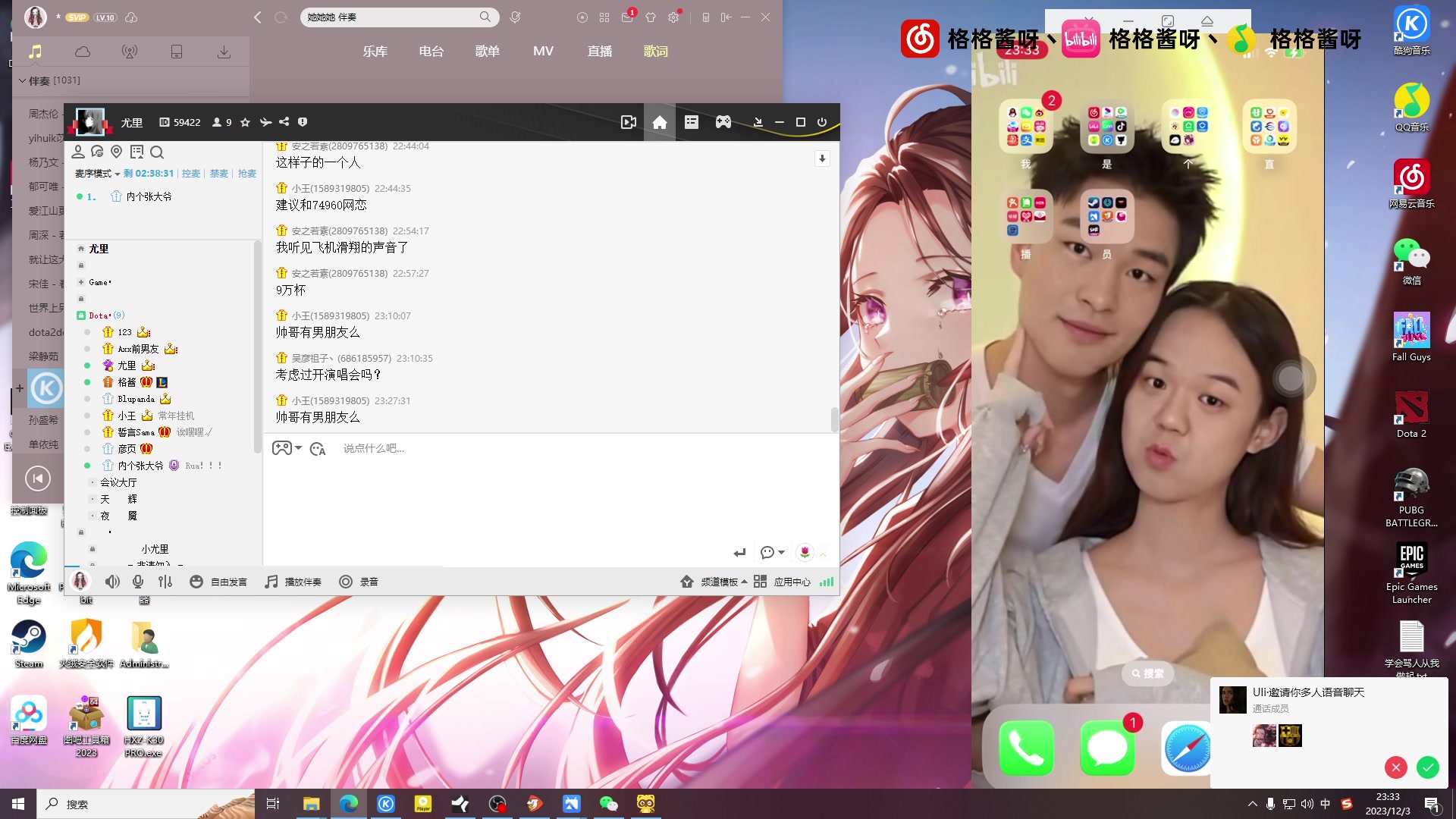Image resolution: width=1456 pixels, height=819 pixels.
Task: Expand the Game· channel node
Action: 81,282
